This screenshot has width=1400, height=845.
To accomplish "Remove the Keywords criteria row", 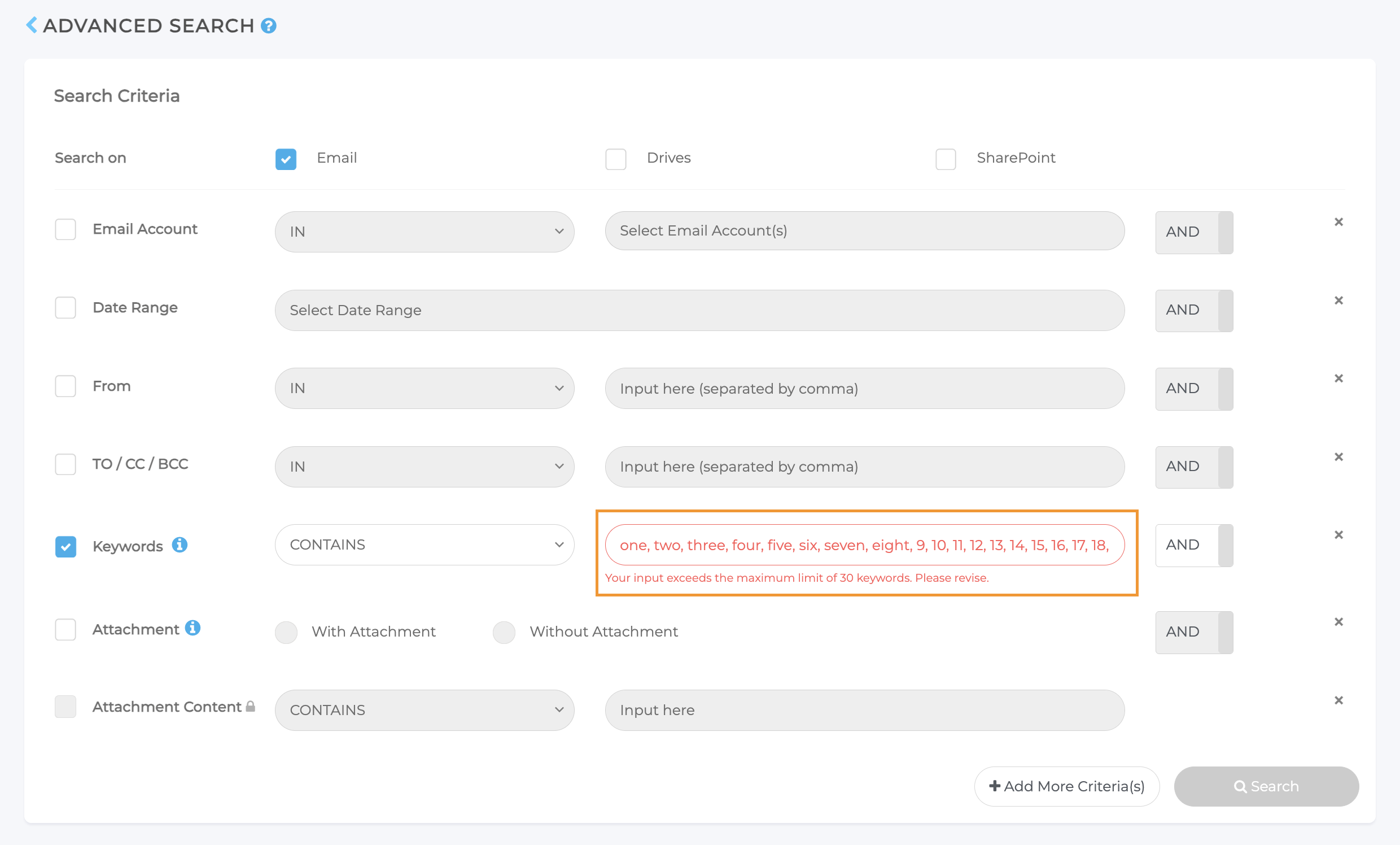I will click(x=1338, y=535).
